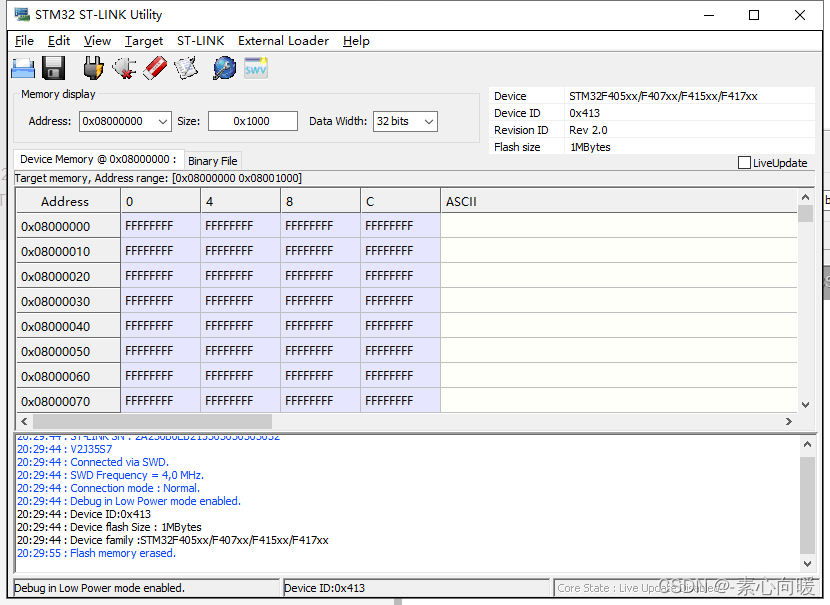Select address row 0x08000030
Viewport: 830px width, 605px height.
click(68, 301)
